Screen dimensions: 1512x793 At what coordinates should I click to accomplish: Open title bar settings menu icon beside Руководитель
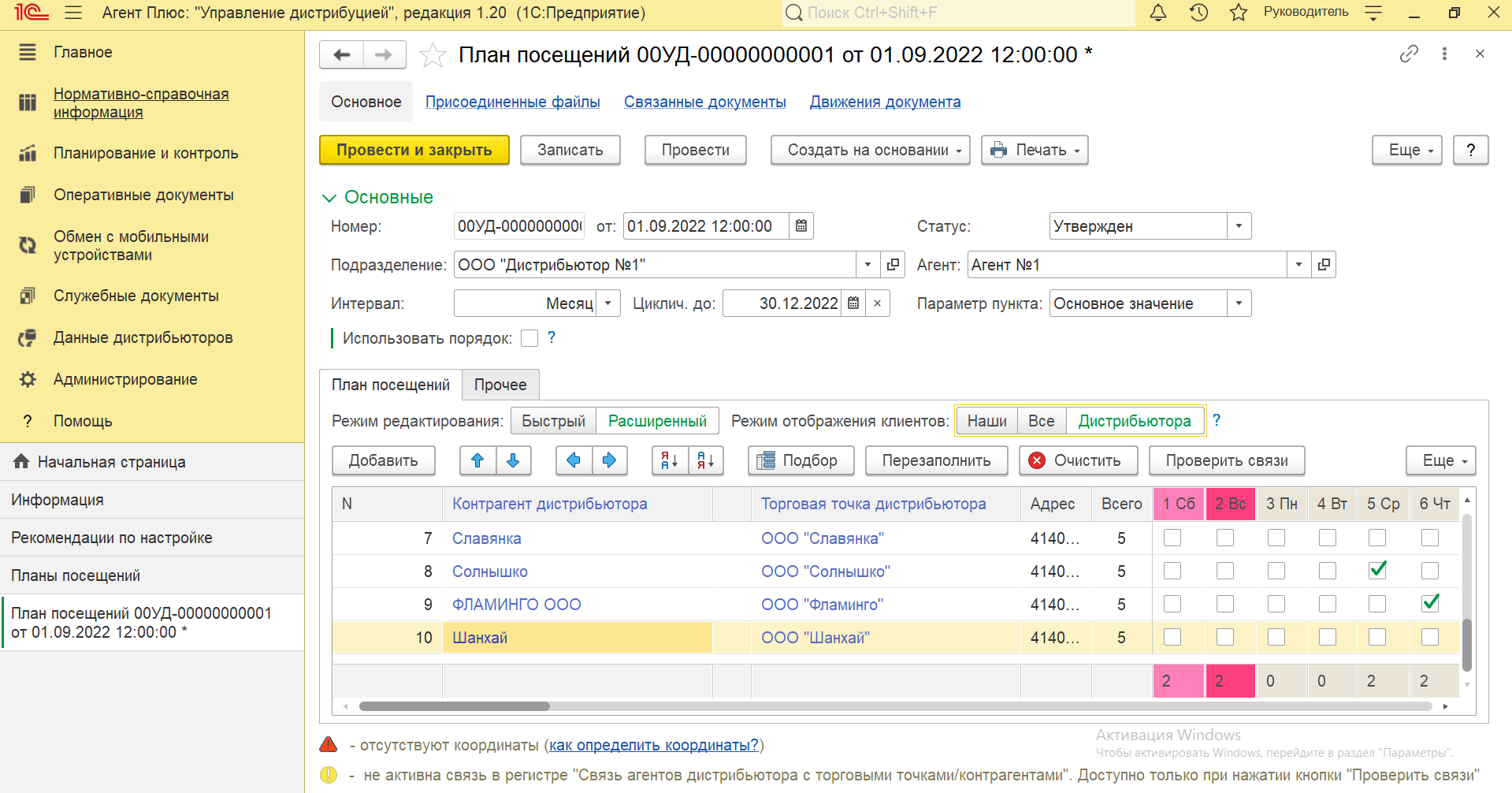tap(1373, 13)
